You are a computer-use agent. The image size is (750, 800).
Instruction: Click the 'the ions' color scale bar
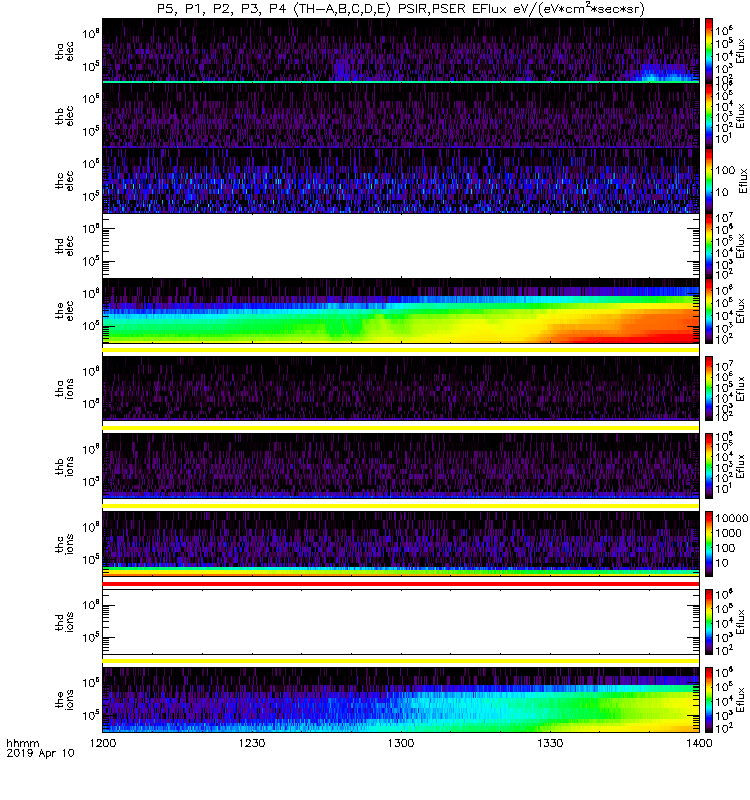coord(709,699)
